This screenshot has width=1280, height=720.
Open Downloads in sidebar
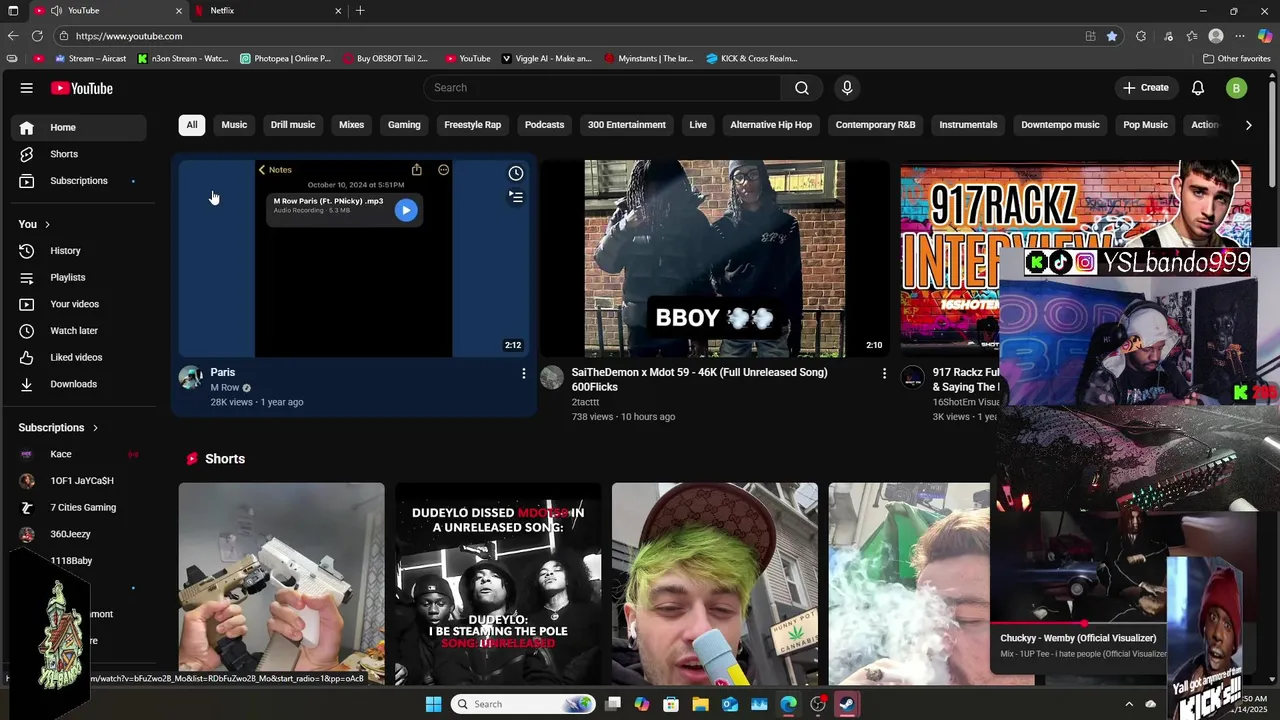[78, 384]
